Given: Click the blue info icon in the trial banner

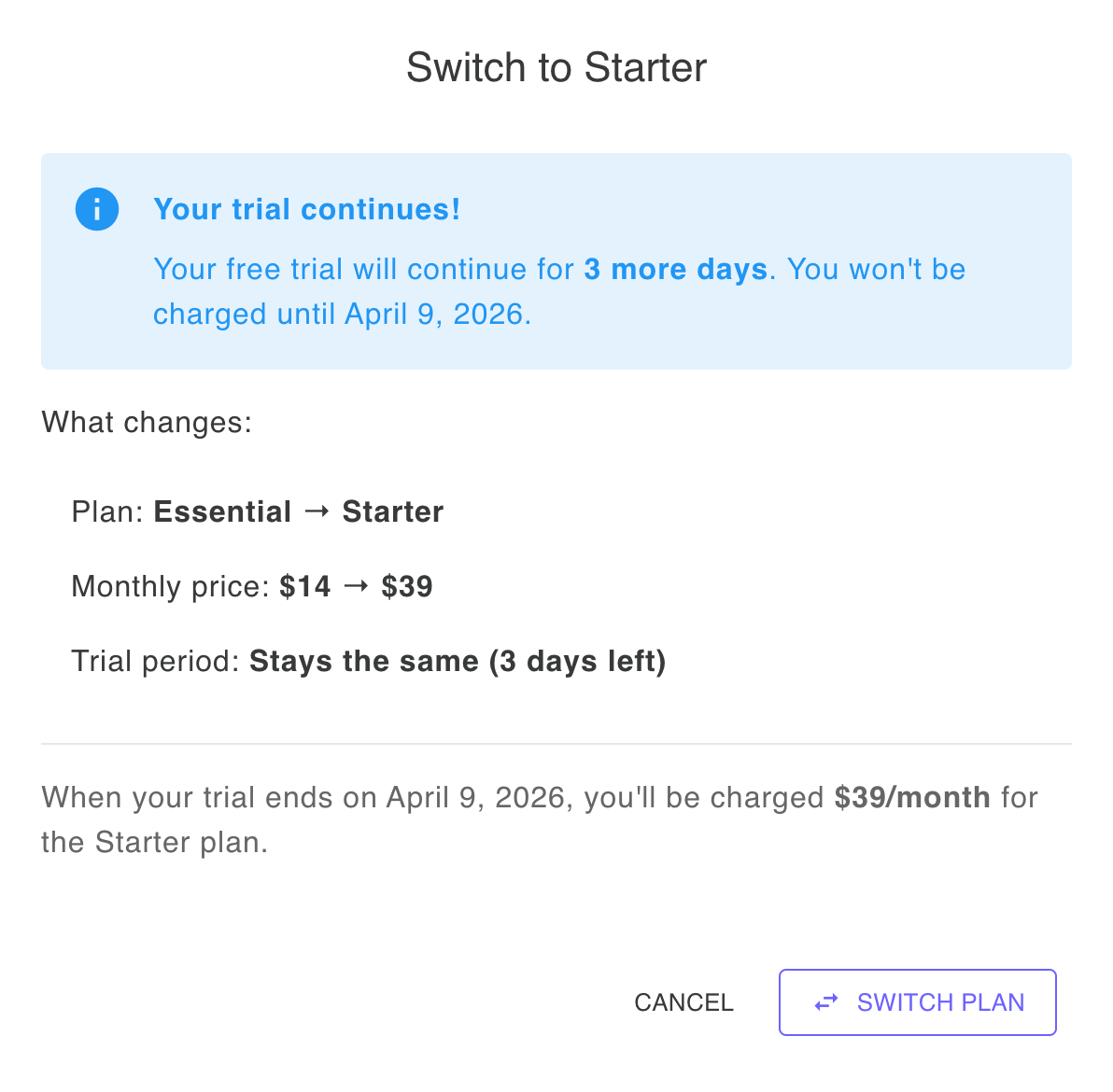Looking at the screenshot, I should click(97, 209).
